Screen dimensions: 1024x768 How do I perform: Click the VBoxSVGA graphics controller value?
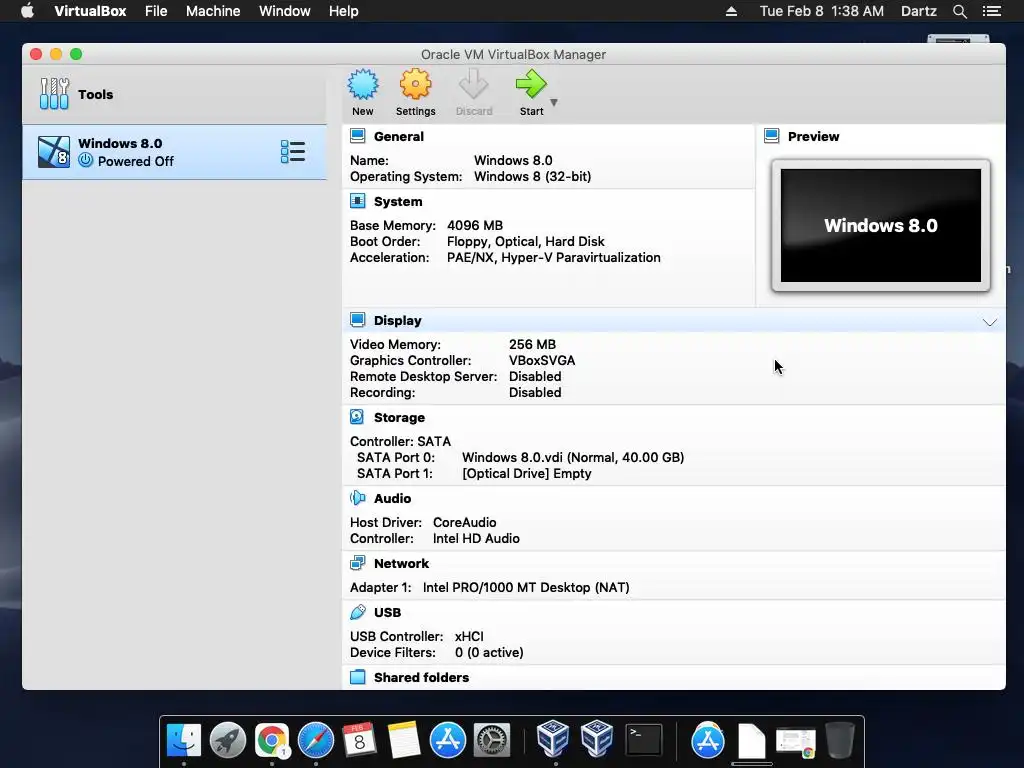tap(542, 360)
